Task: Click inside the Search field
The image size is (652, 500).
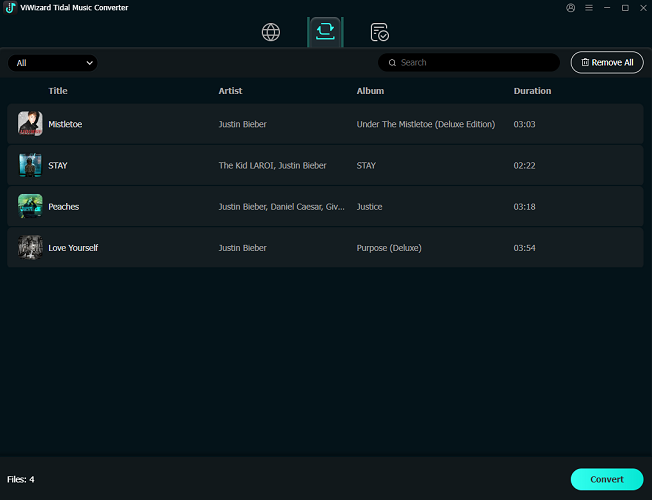Action: click(x=469, y=62)
